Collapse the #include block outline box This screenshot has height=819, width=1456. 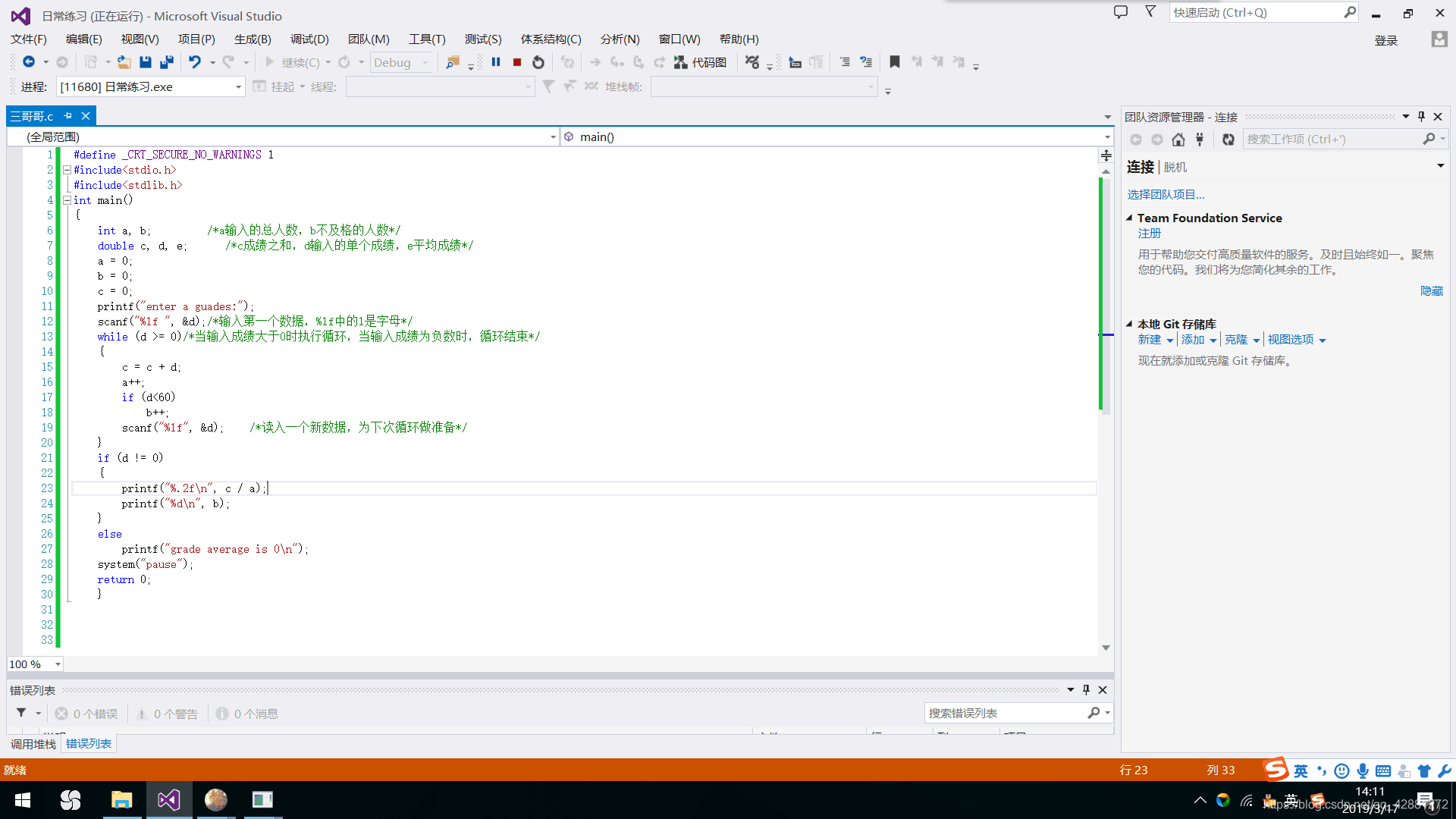point(67,170)
